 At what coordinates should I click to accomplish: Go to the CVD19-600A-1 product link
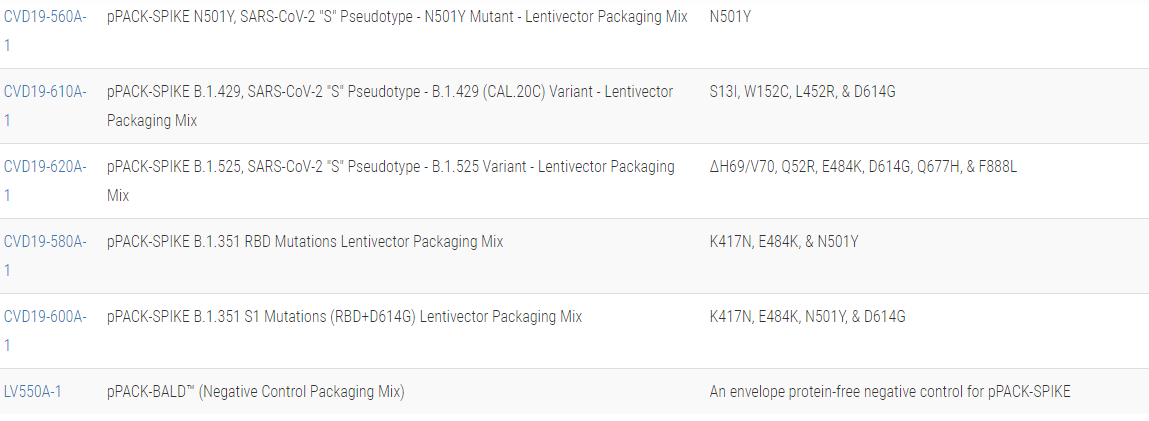point(45,317)
